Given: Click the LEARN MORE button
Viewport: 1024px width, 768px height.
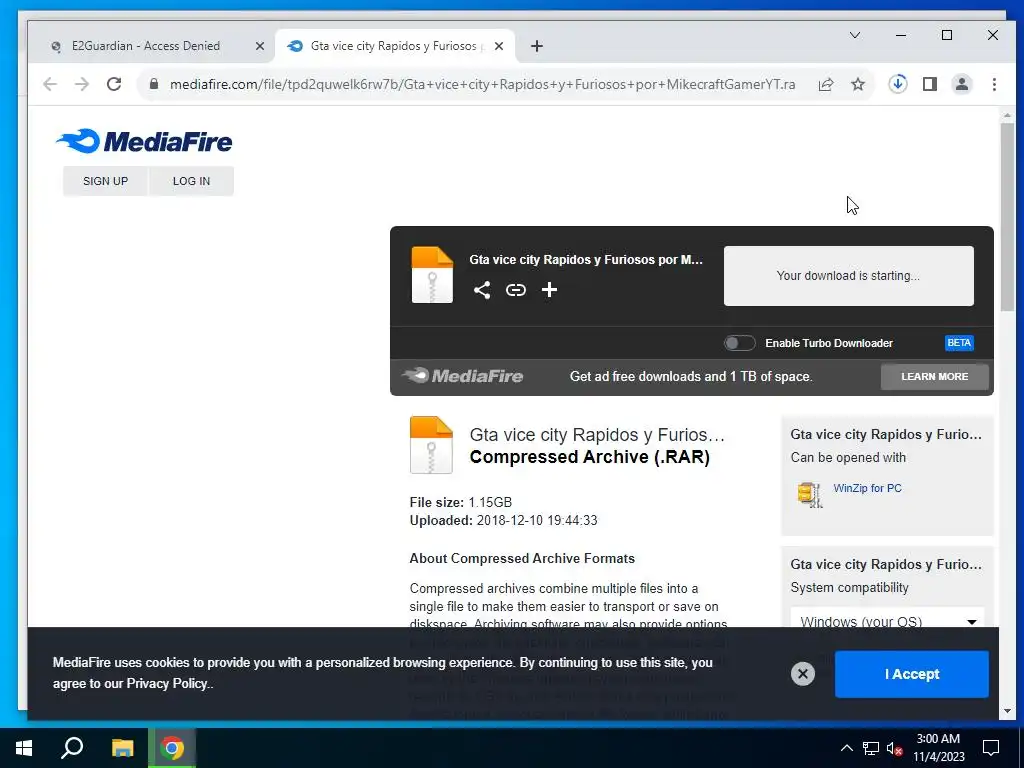Looking at the screenshot, I should coord(935,376).
